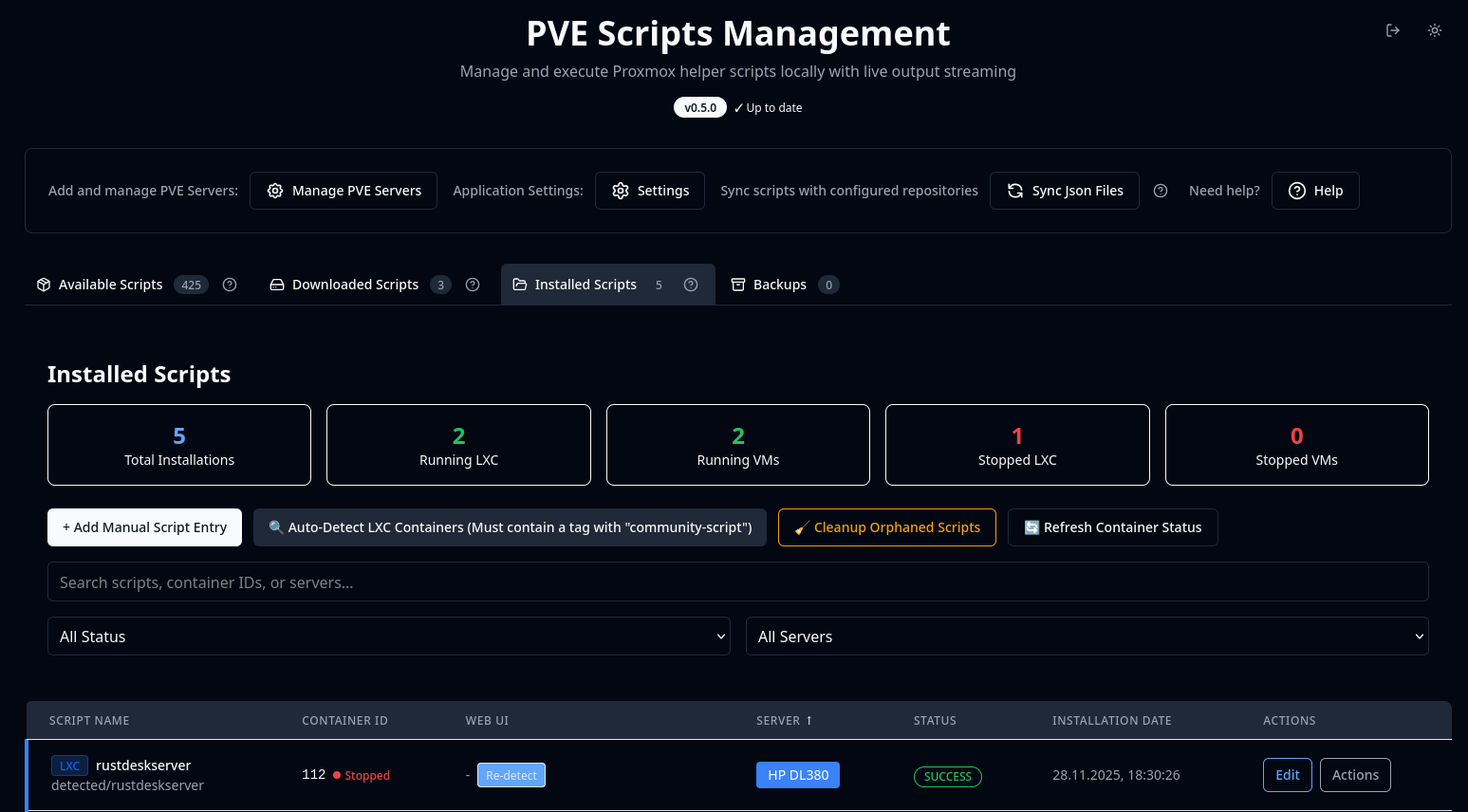Expand the All Servers dropdown
The width and height of the screenshot is (1468, 812).
(1087, 637)
